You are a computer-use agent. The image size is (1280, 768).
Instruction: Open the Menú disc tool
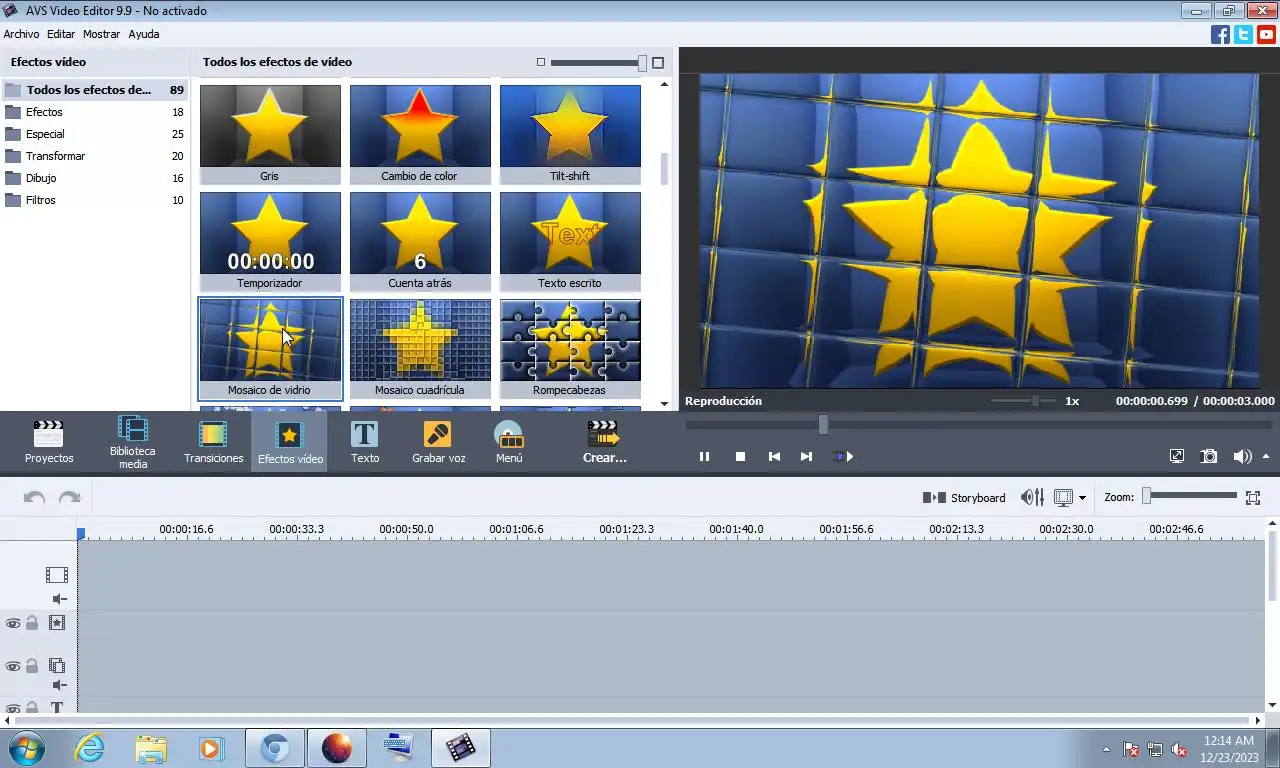coord(509,442)
